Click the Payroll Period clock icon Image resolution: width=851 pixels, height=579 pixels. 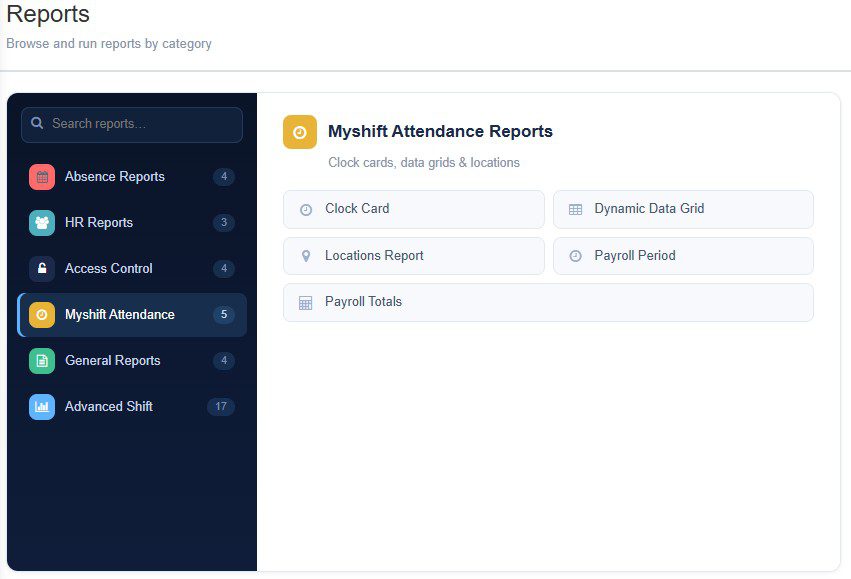point(575,256)
